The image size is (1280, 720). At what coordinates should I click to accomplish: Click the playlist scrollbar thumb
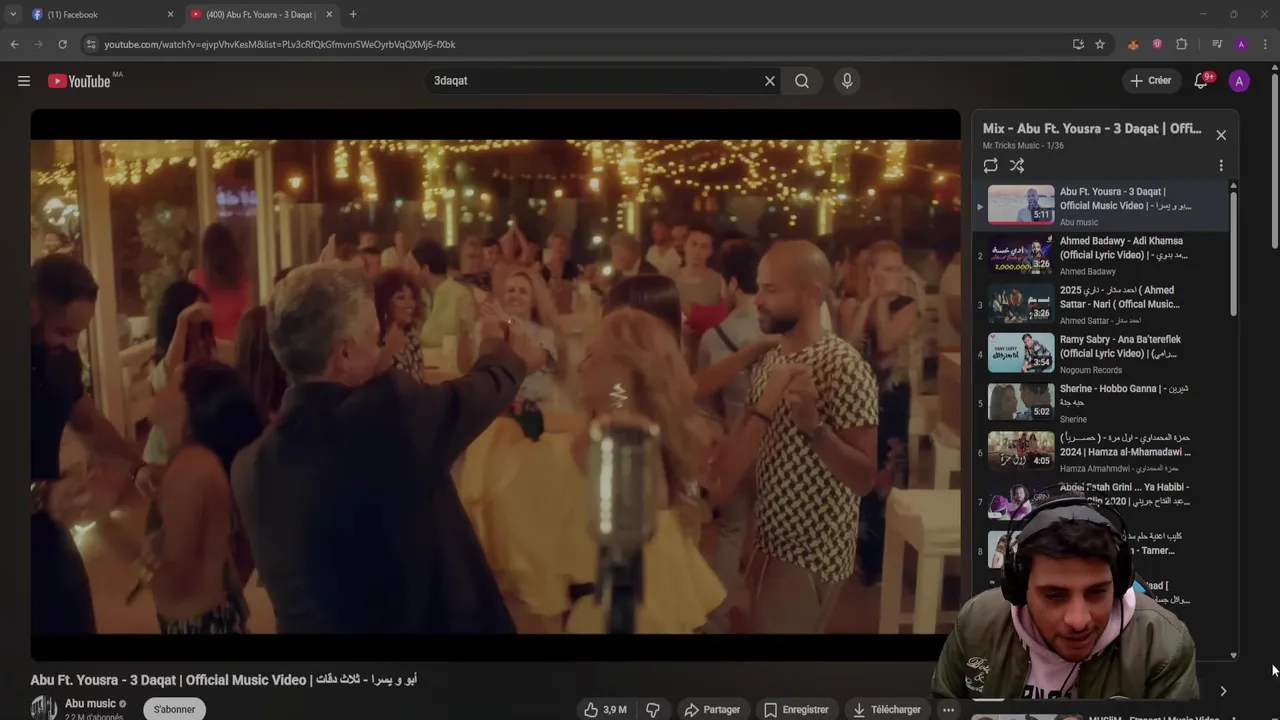click(x=1233, y=255)
